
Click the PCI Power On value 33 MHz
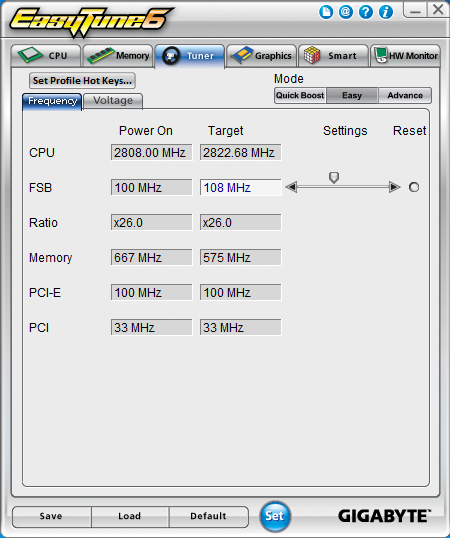tap(151, 327)
